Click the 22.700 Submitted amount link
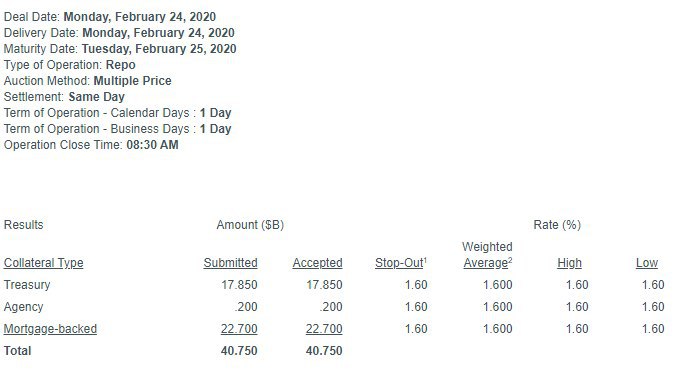674x369 pixels. coord(239,329)
